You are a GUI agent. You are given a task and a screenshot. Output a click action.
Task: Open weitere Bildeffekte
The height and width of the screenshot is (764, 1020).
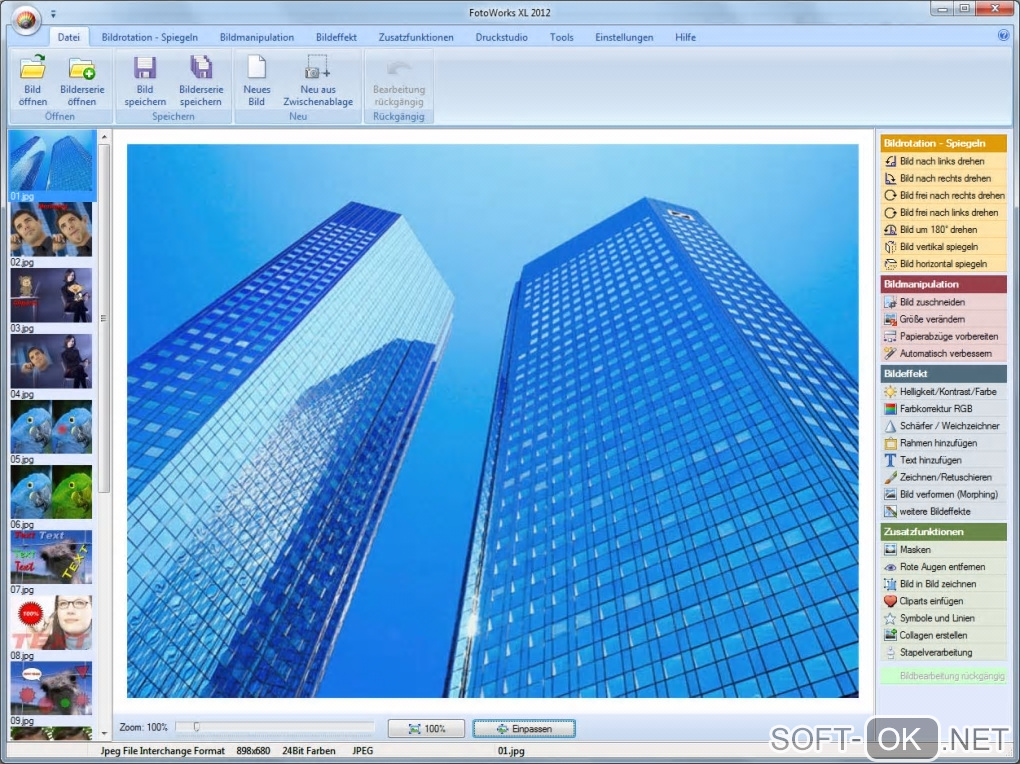pos(943,512)
